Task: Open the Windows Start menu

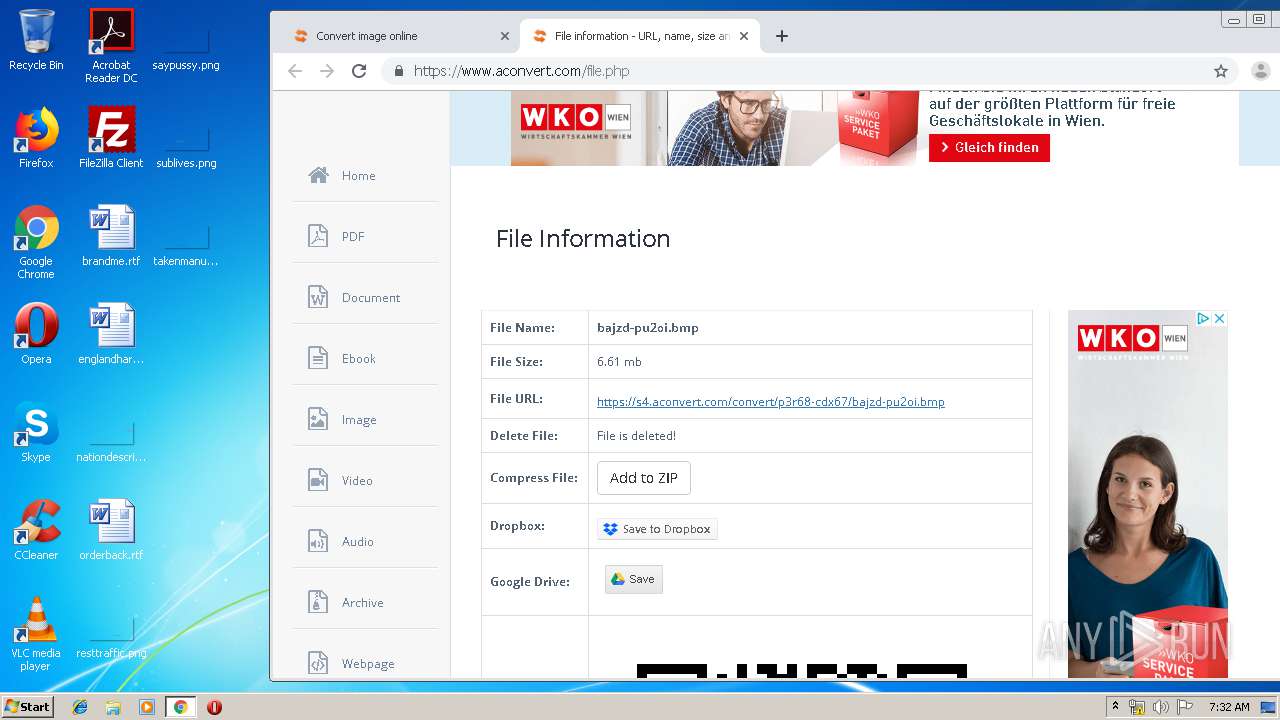Action: tap(27, 707)
